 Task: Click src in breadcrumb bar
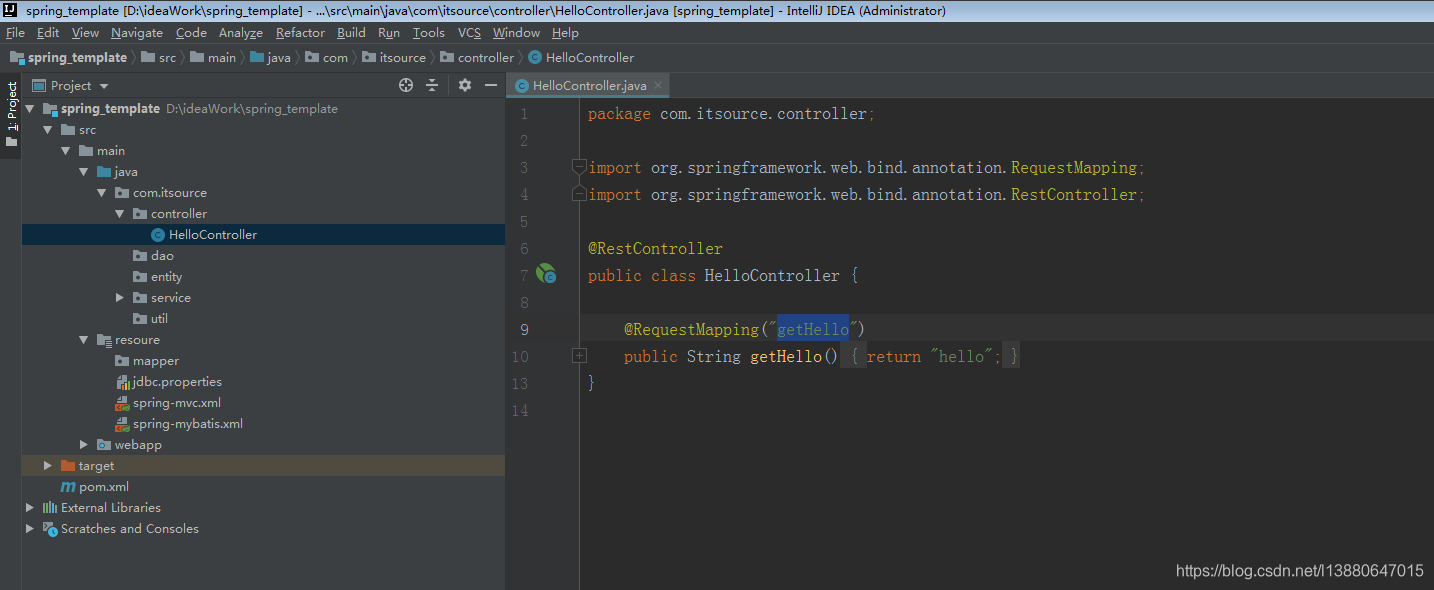167,58
